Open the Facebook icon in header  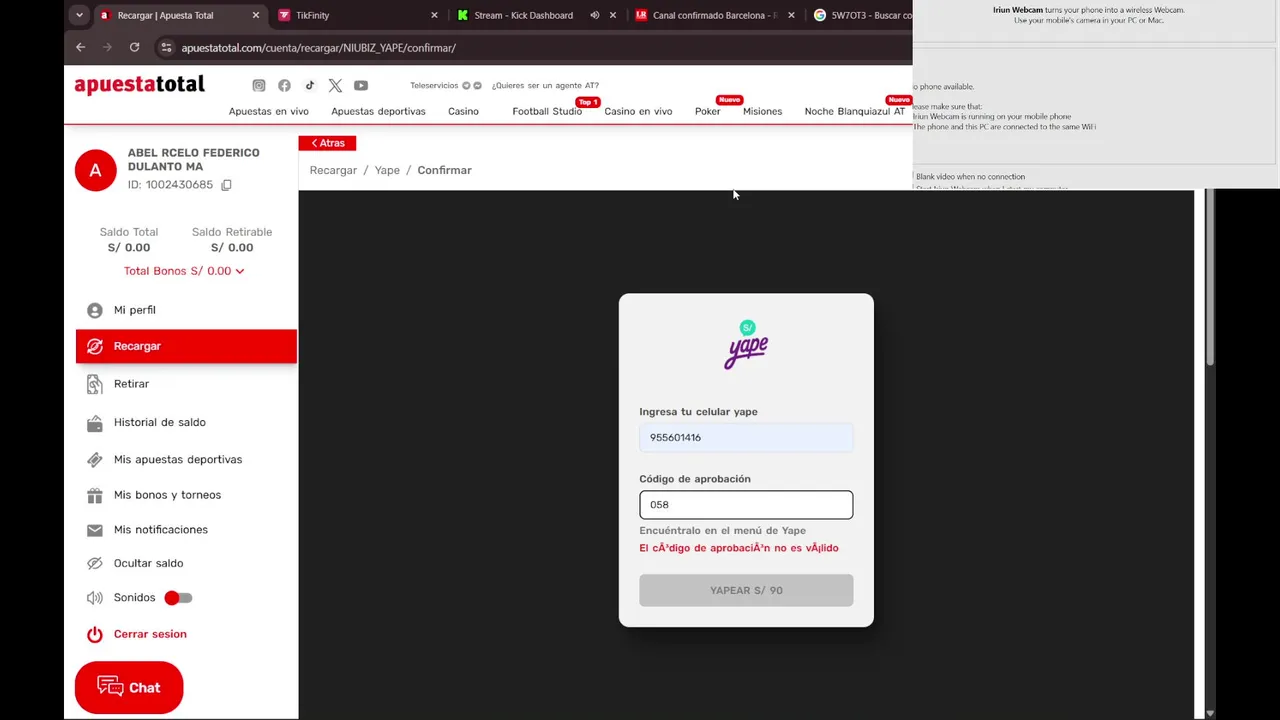point(284,86)
